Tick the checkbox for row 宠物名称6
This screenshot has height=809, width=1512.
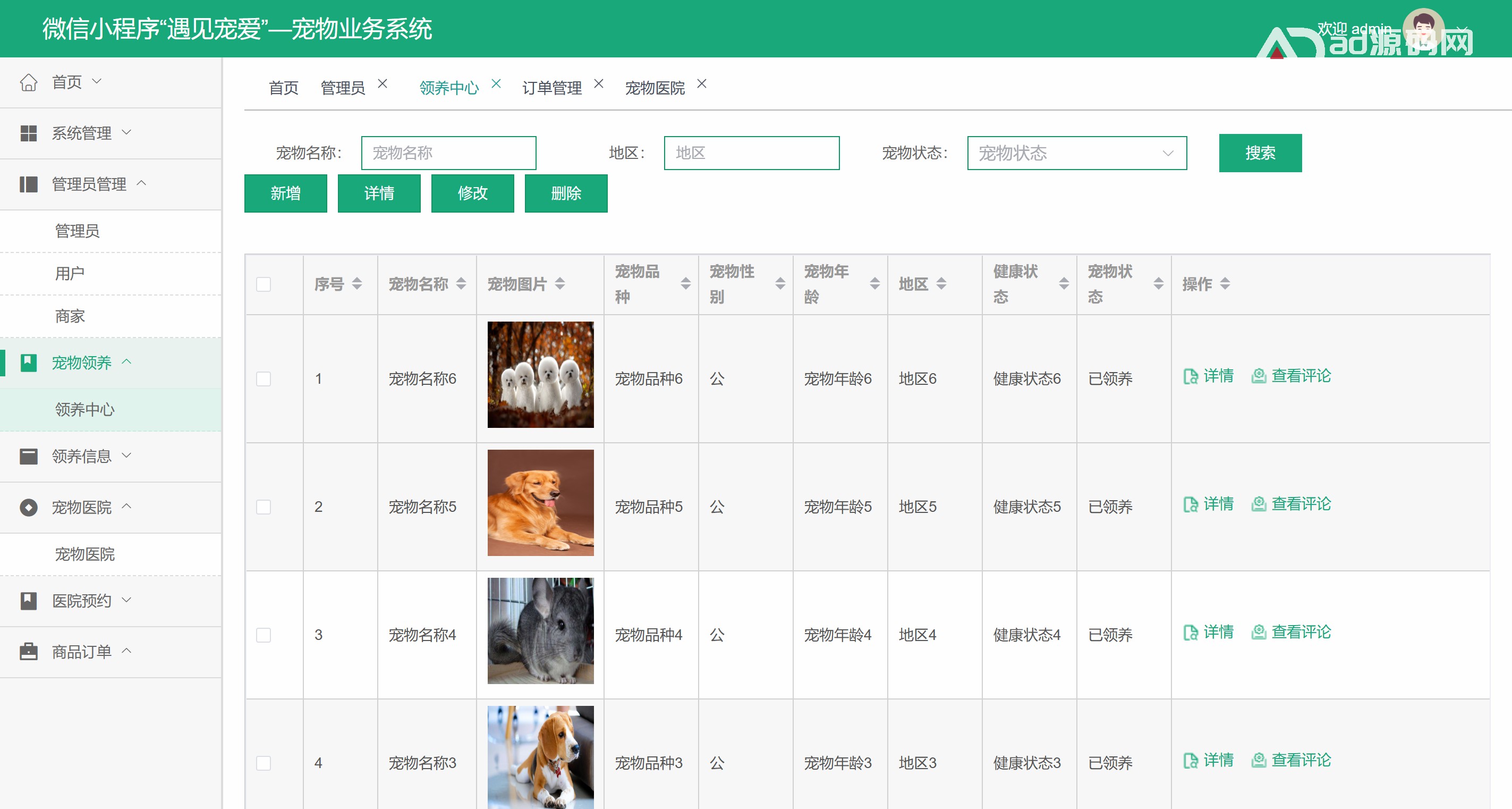pyautogui.click(x=264, y=378)
